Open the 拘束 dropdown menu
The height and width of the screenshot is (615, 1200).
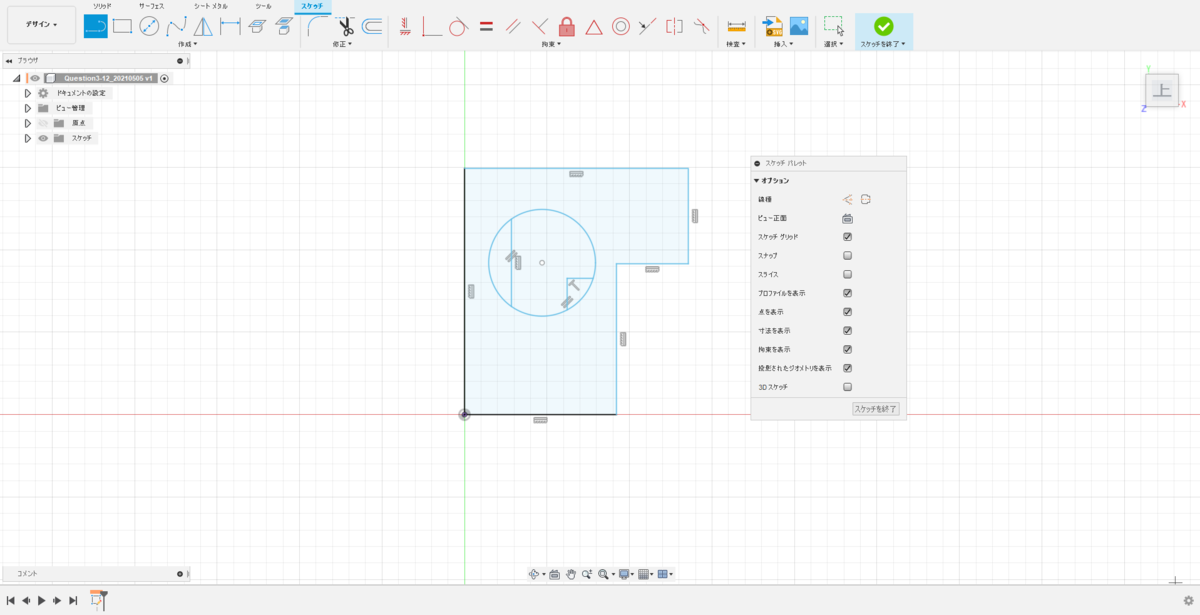[551, 44]
